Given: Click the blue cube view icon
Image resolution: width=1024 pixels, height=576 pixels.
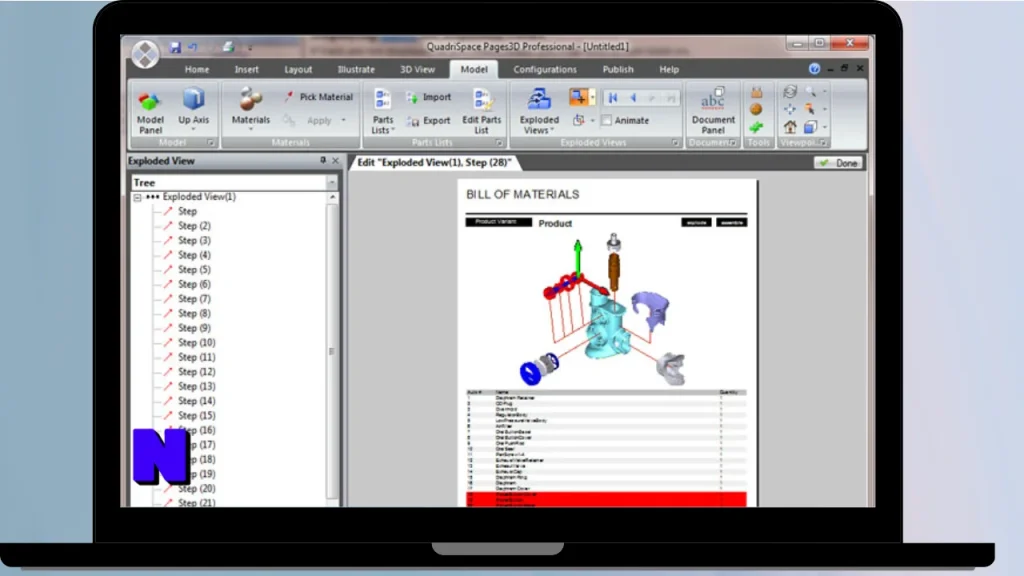Looking at the screenshot, I should 810,127.
